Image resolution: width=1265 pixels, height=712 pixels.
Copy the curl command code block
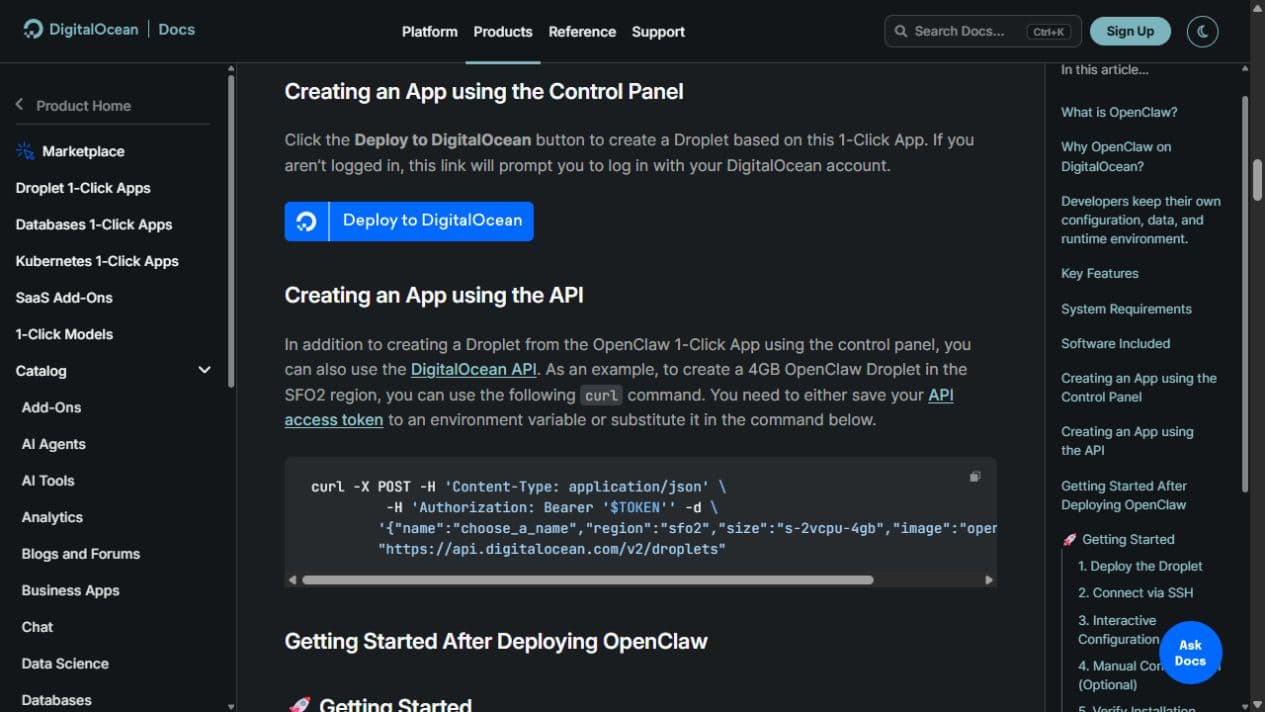point(975,477)
